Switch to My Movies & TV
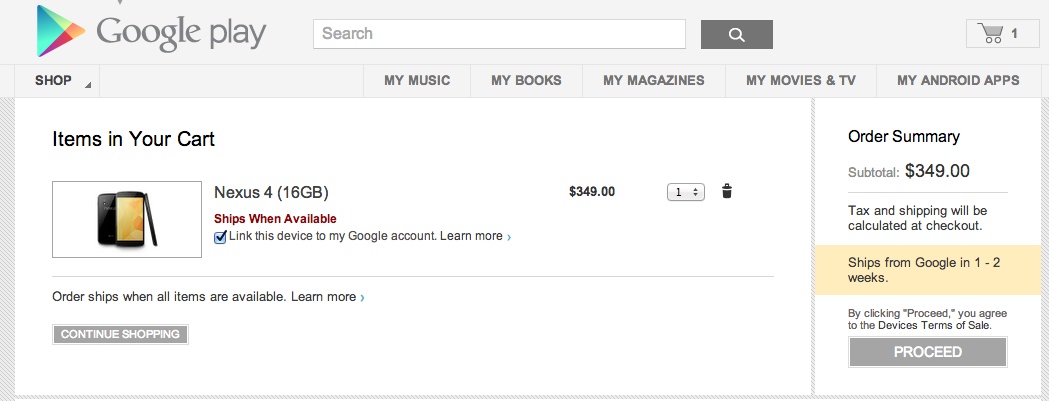Viewport: 1049px width, 401px height. point(801,81)
